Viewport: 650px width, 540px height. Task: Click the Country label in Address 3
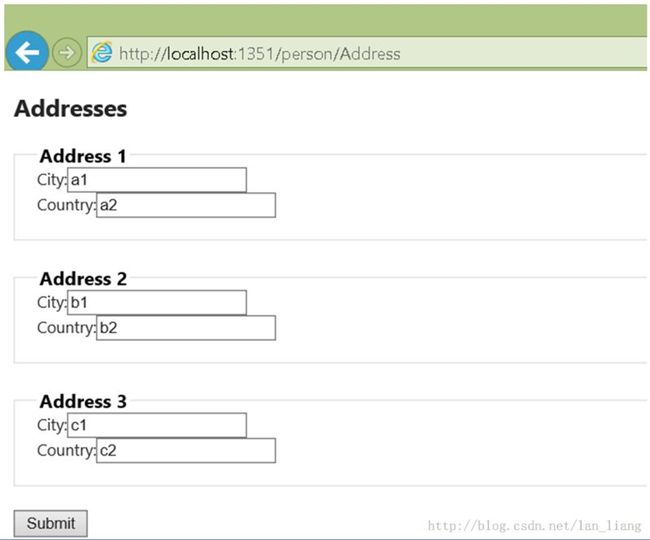click(x=66, y=450)
